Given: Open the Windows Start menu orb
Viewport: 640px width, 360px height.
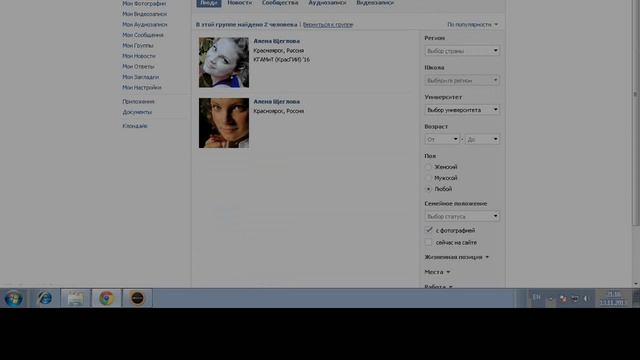Looking at the screenshot, I should point(13,298).
